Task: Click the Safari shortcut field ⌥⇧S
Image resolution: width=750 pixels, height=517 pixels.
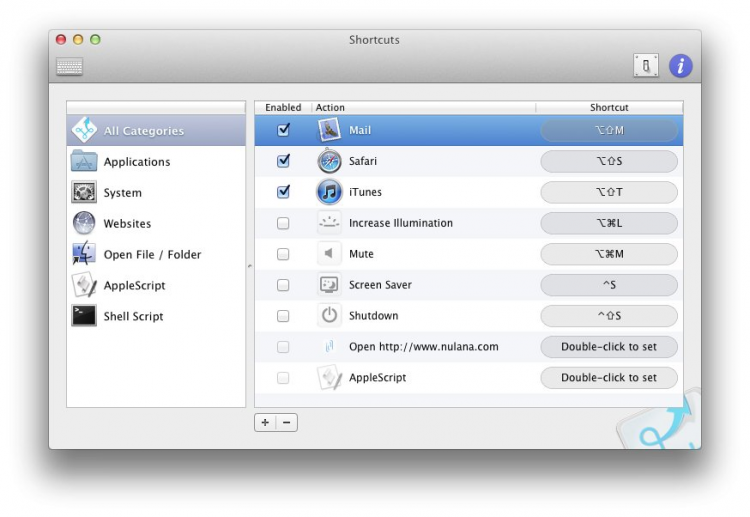Action: (x=609, y=161)
